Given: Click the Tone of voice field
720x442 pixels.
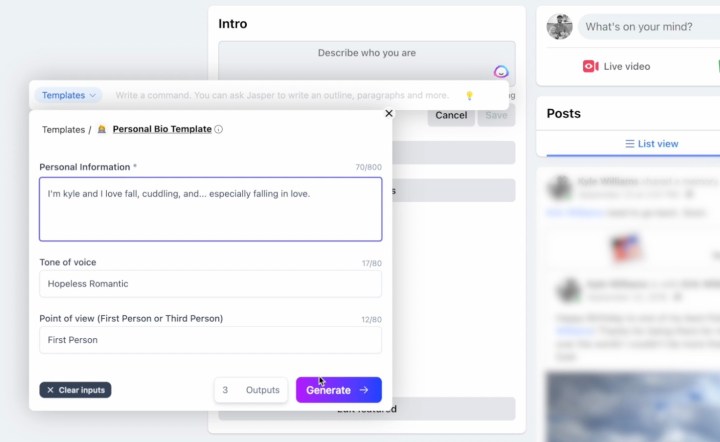Looking at the screenshot, I should 210,284.
